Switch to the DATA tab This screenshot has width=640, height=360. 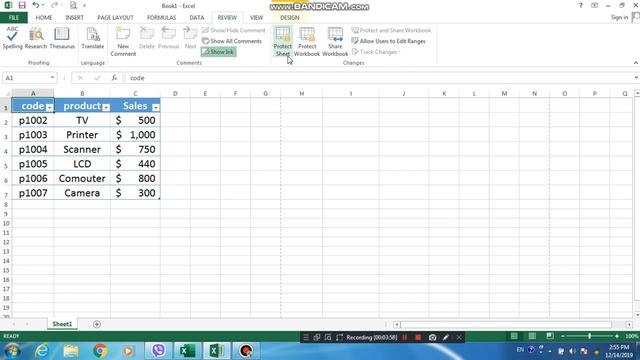(196, 18)
